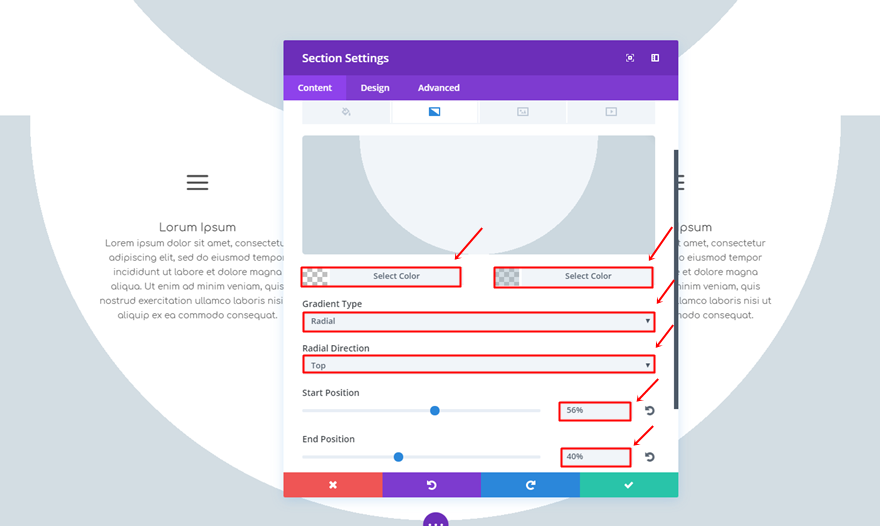The image size is (880, 526).
Task: Select the background gradient tab icon
Action: click(x=434, y=112)
